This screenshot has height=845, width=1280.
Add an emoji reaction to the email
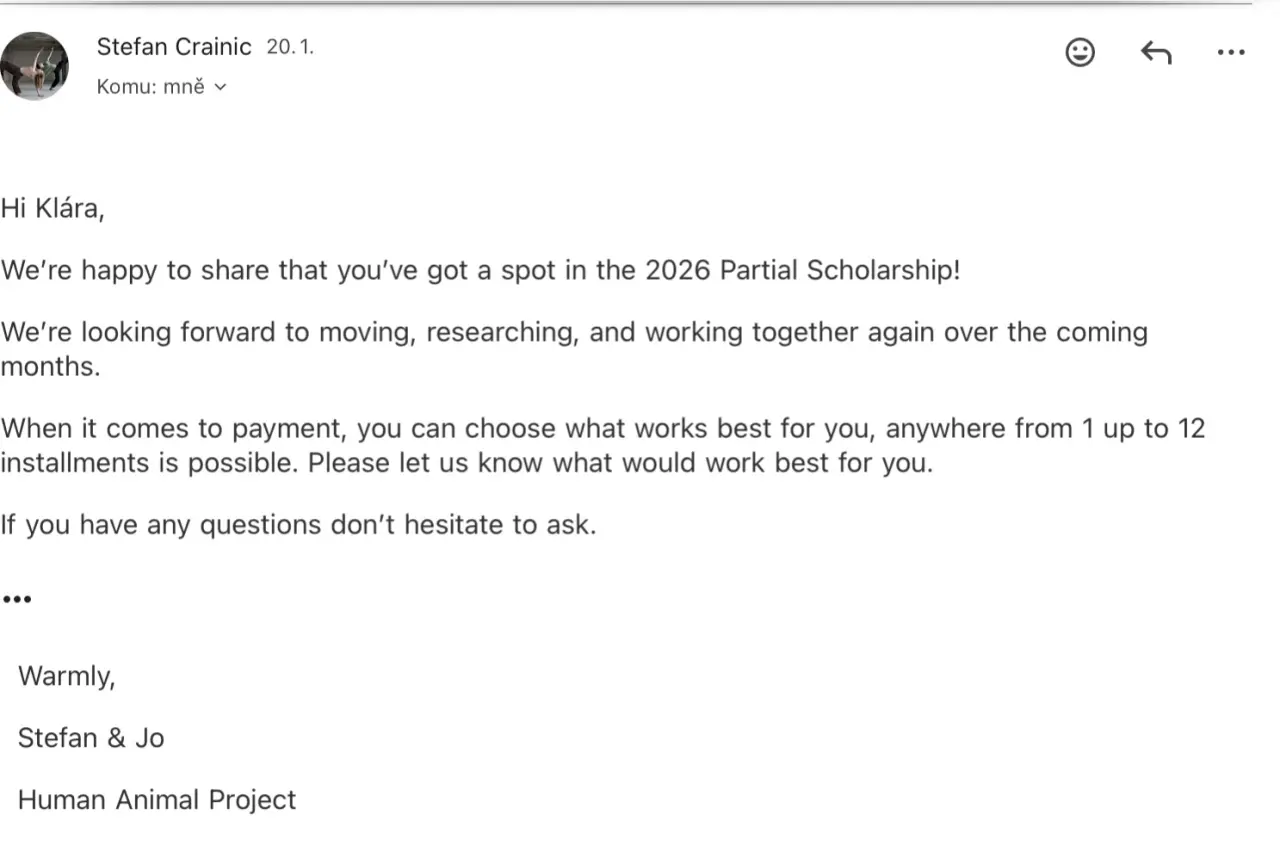(1080, 52)
